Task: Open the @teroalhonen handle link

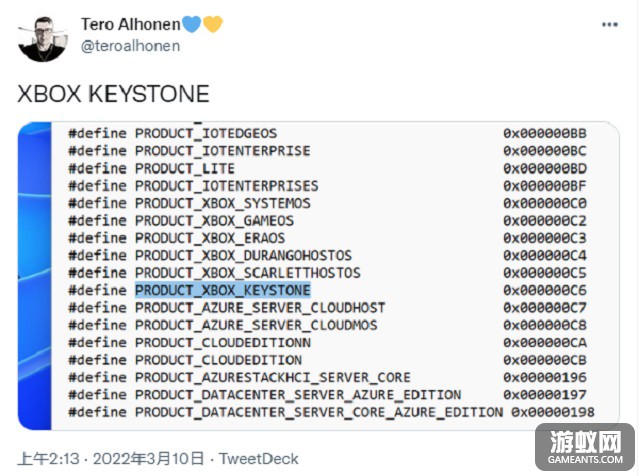Action: click(130, 46)
